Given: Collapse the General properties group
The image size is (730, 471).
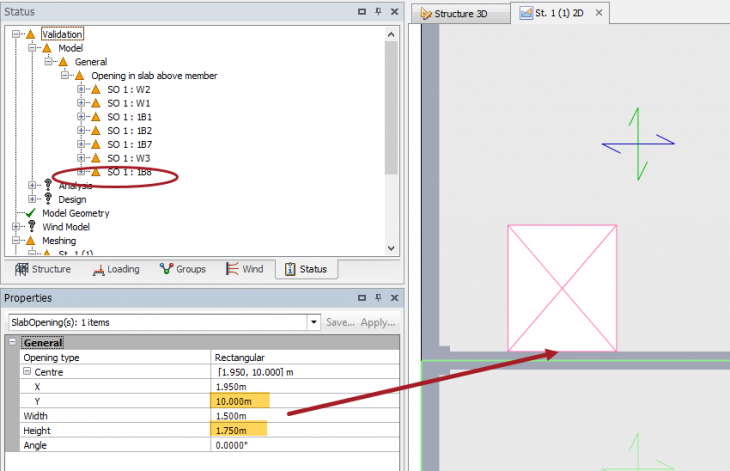Looking at the screenshot, I should pyautogui.click(x=13, y=342).
